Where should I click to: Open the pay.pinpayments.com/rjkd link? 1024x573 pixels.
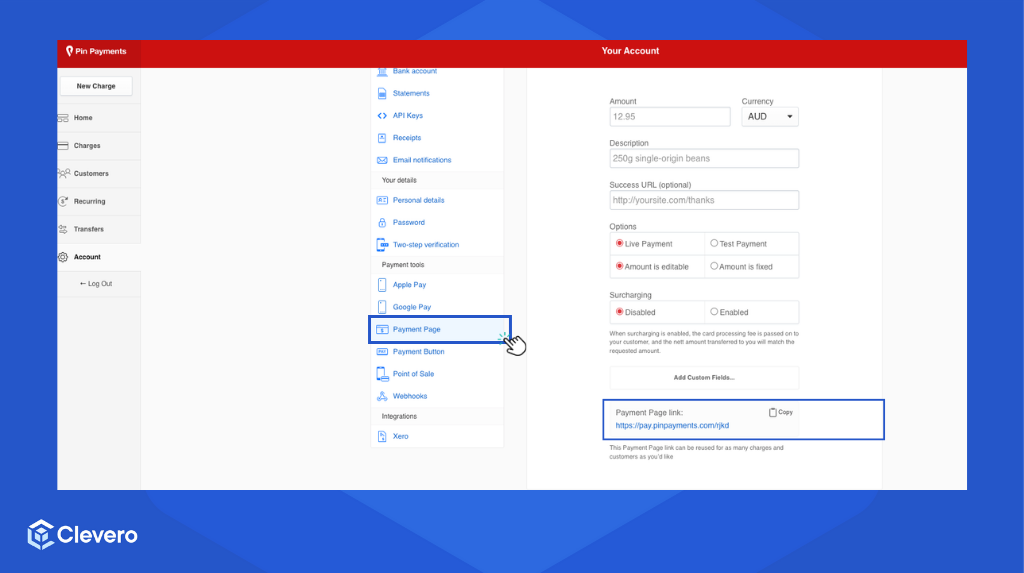coord(672,425)
